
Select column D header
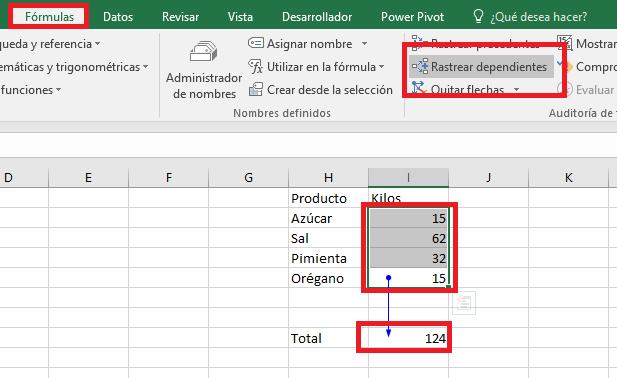24,178
